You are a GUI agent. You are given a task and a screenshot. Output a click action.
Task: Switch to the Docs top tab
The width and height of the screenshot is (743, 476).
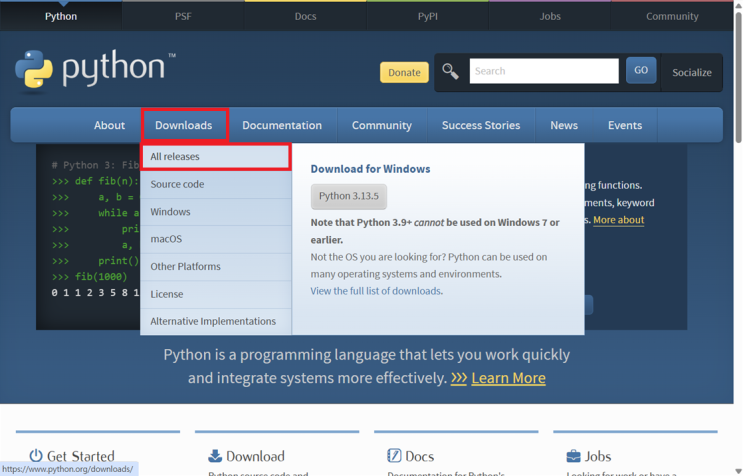(x=305, y=16)
